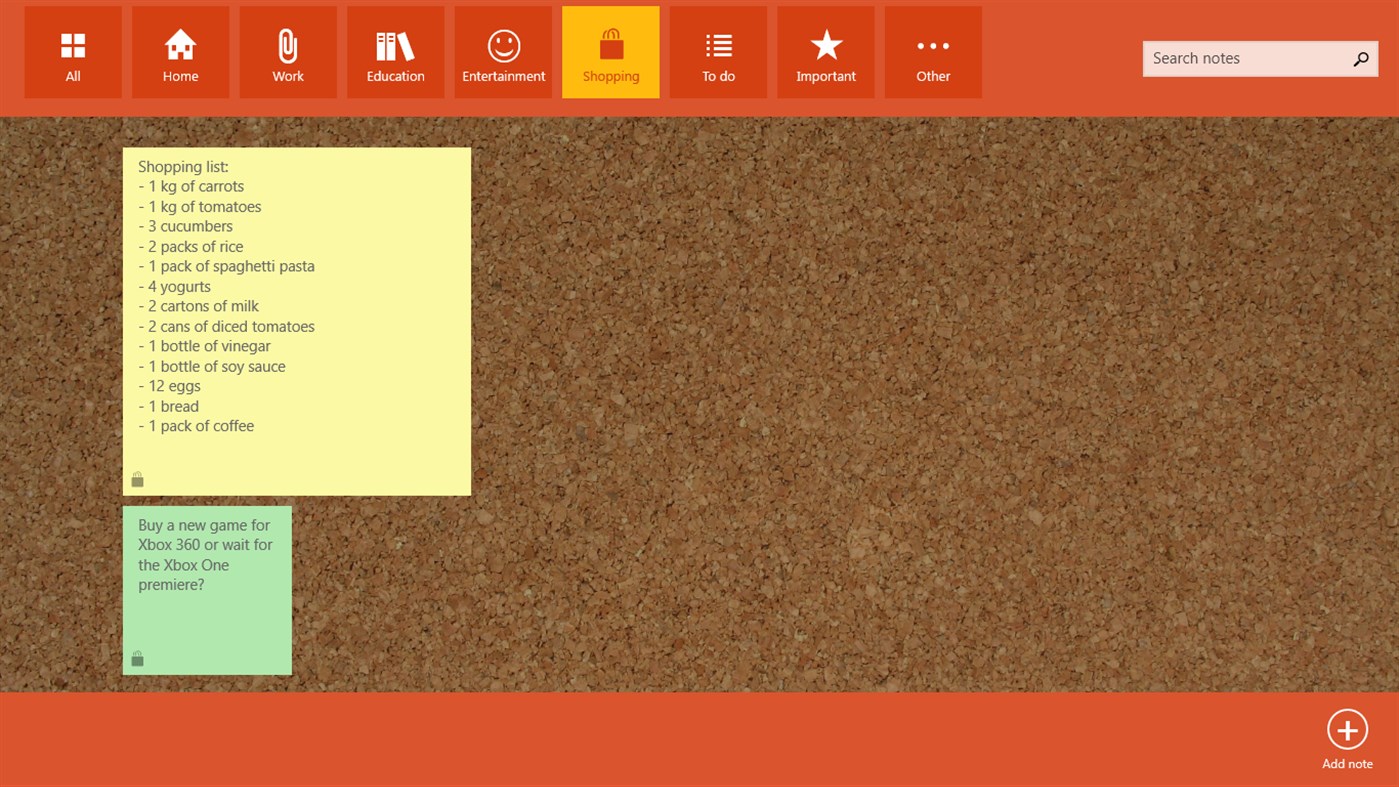Select the Work paperclip icon

click(x=288, y=44)
